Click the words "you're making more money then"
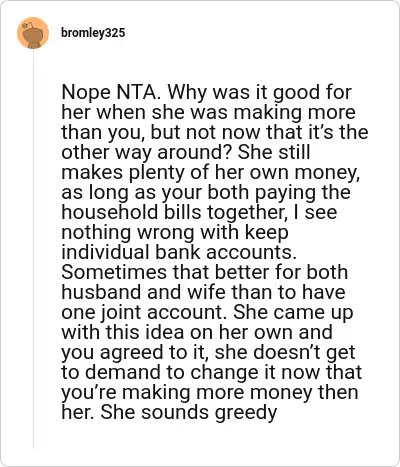This screenshot has width=400, height=467. [x=210, y=392]
